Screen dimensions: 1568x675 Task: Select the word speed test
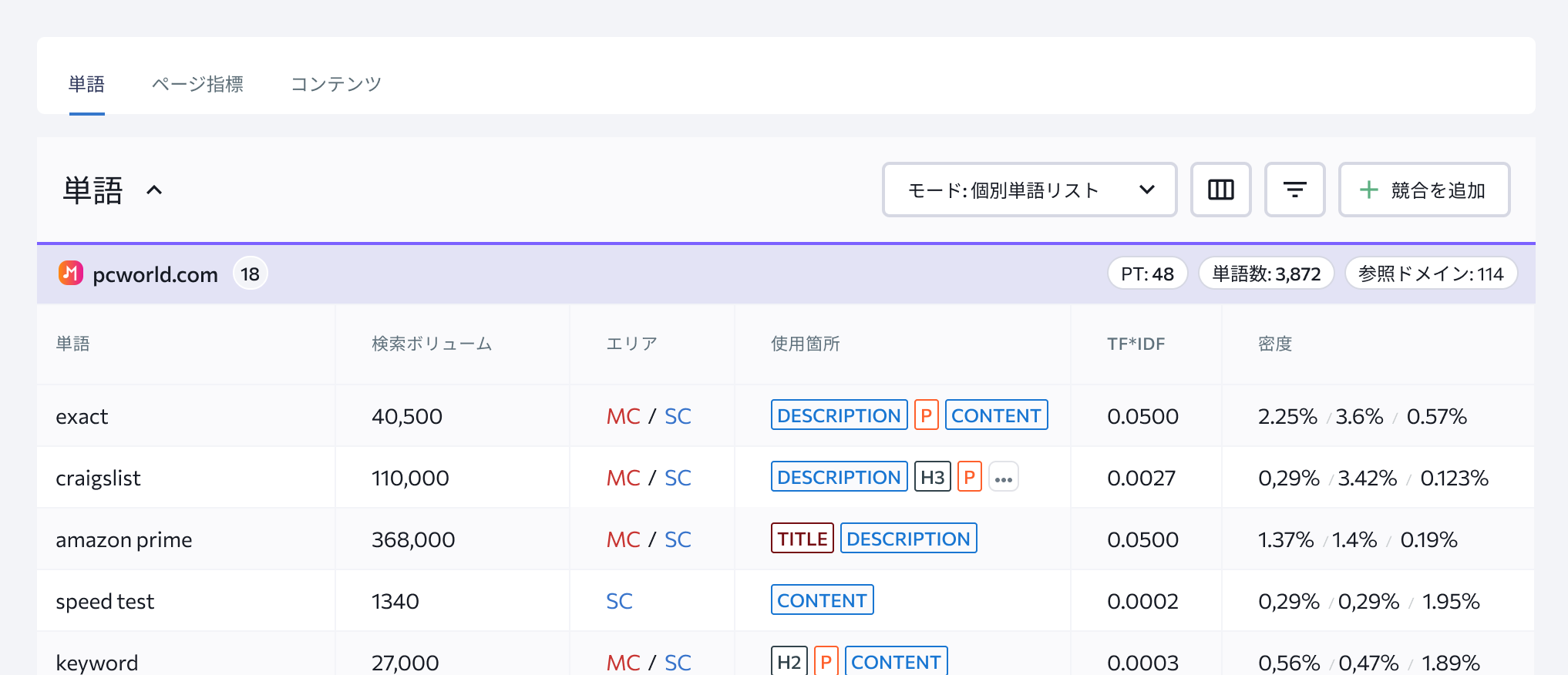(105, 601)
